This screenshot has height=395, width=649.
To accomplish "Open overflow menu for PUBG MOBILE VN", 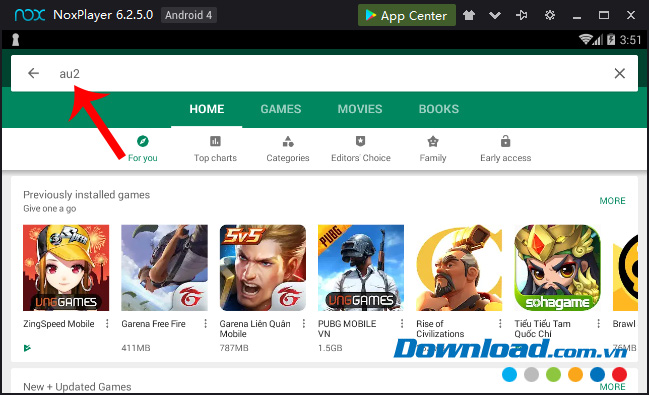I will tap(402, 323).
